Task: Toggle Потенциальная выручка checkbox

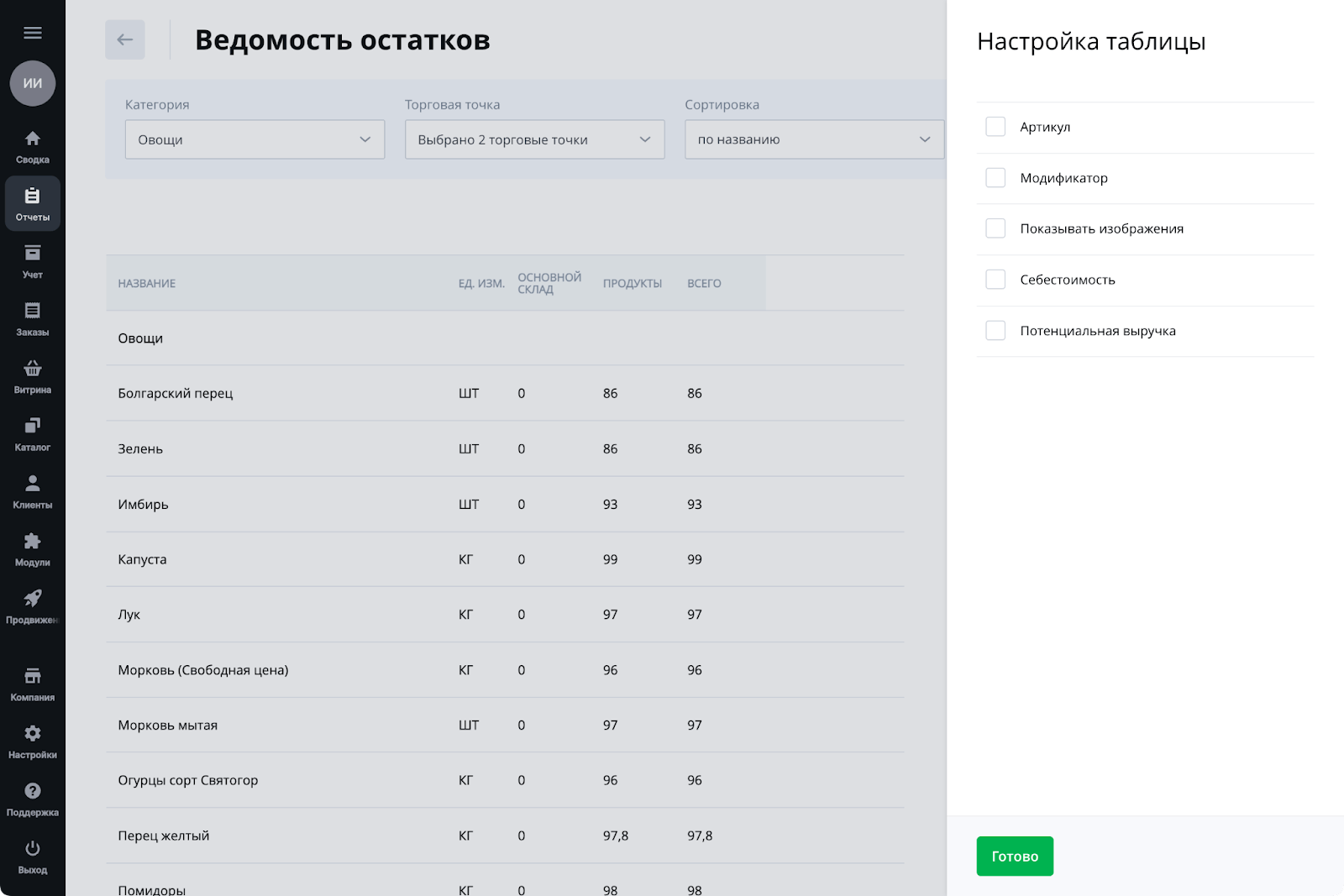Action: click(x=995, y=331)
